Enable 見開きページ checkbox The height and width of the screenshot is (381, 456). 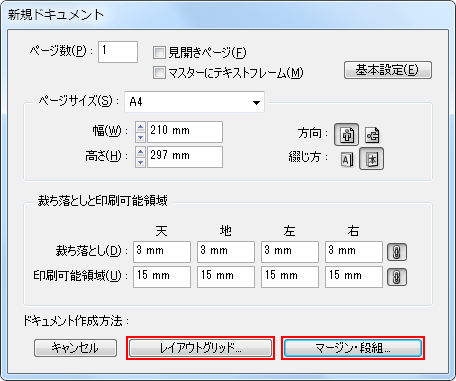pyautogui.click(x=159, y=52)
